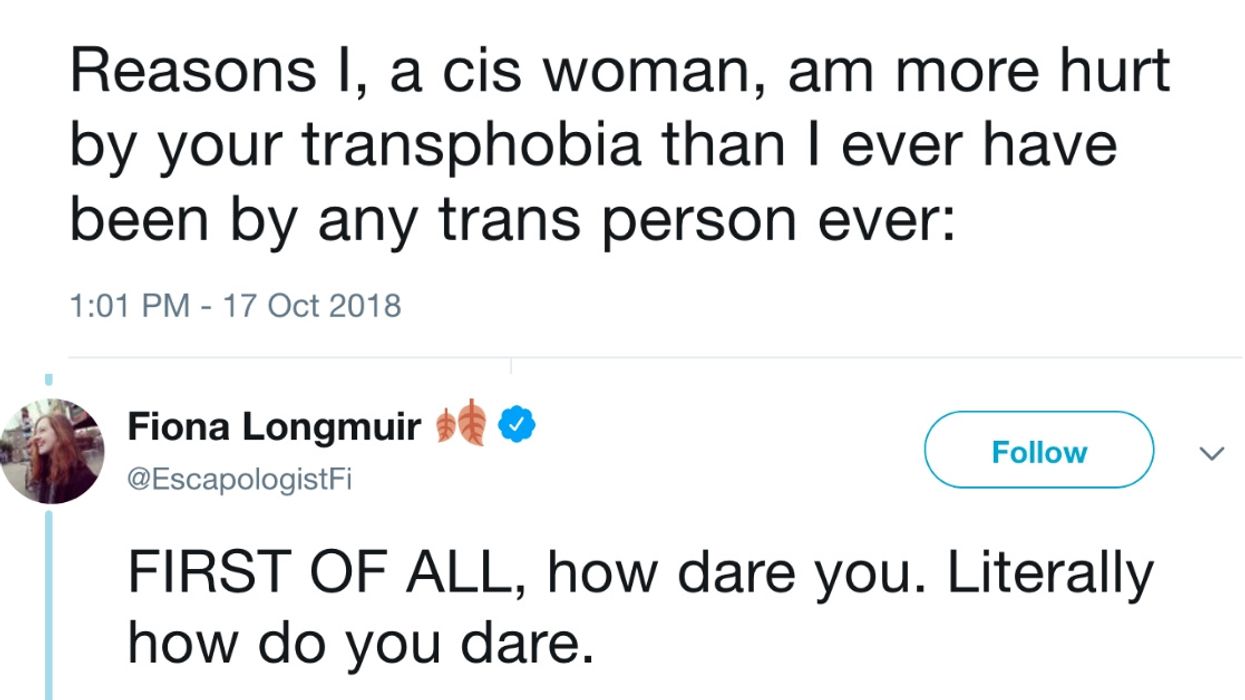Click the down arrow on the reply tweet
Viewport: 1245px width, 700px height.
[x=1210, y=452]
